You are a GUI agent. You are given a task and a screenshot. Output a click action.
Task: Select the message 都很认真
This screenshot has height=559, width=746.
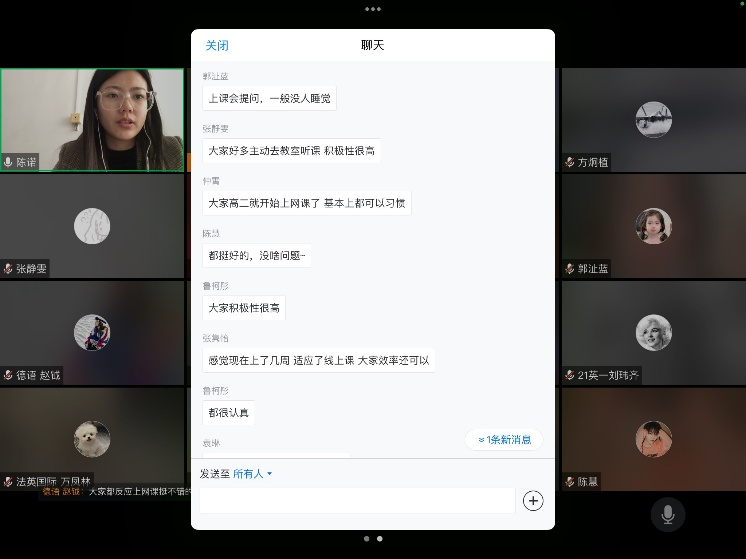click(228, 412)
